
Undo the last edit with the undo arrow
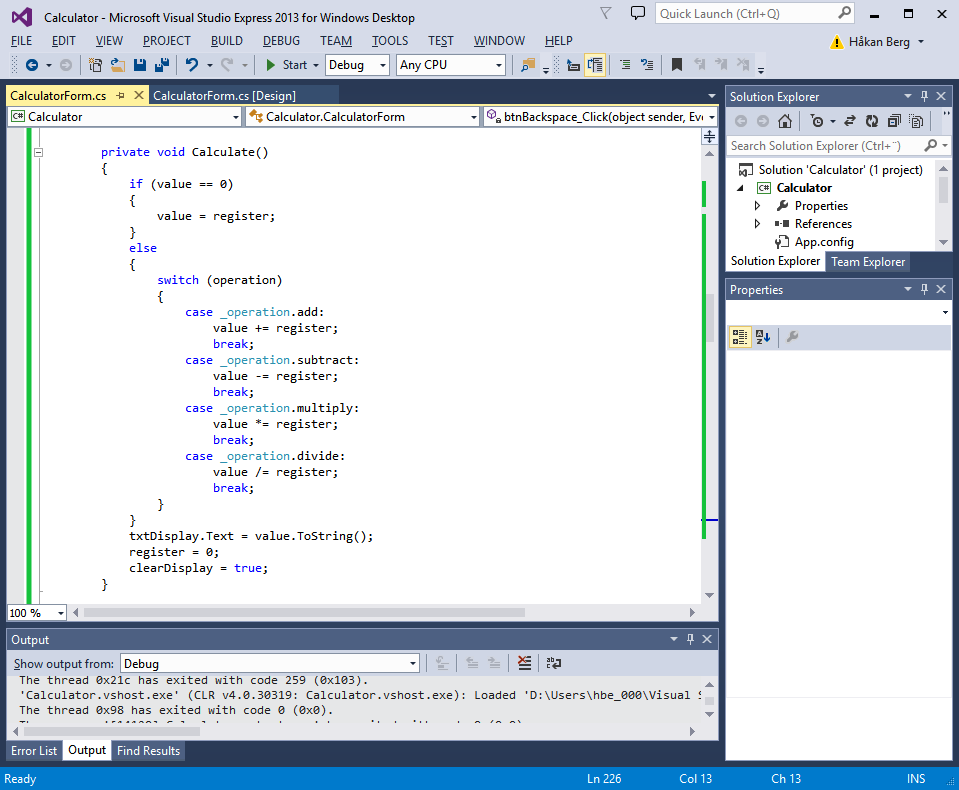coord(192,65)
